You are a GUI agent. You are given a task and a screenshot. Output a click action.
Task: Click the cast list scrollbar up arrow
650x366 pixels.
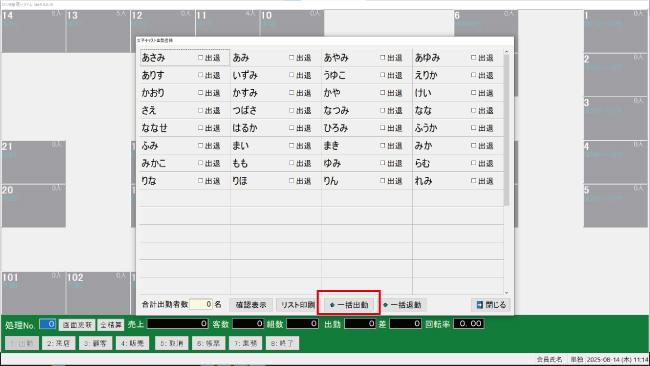point(507,52)
